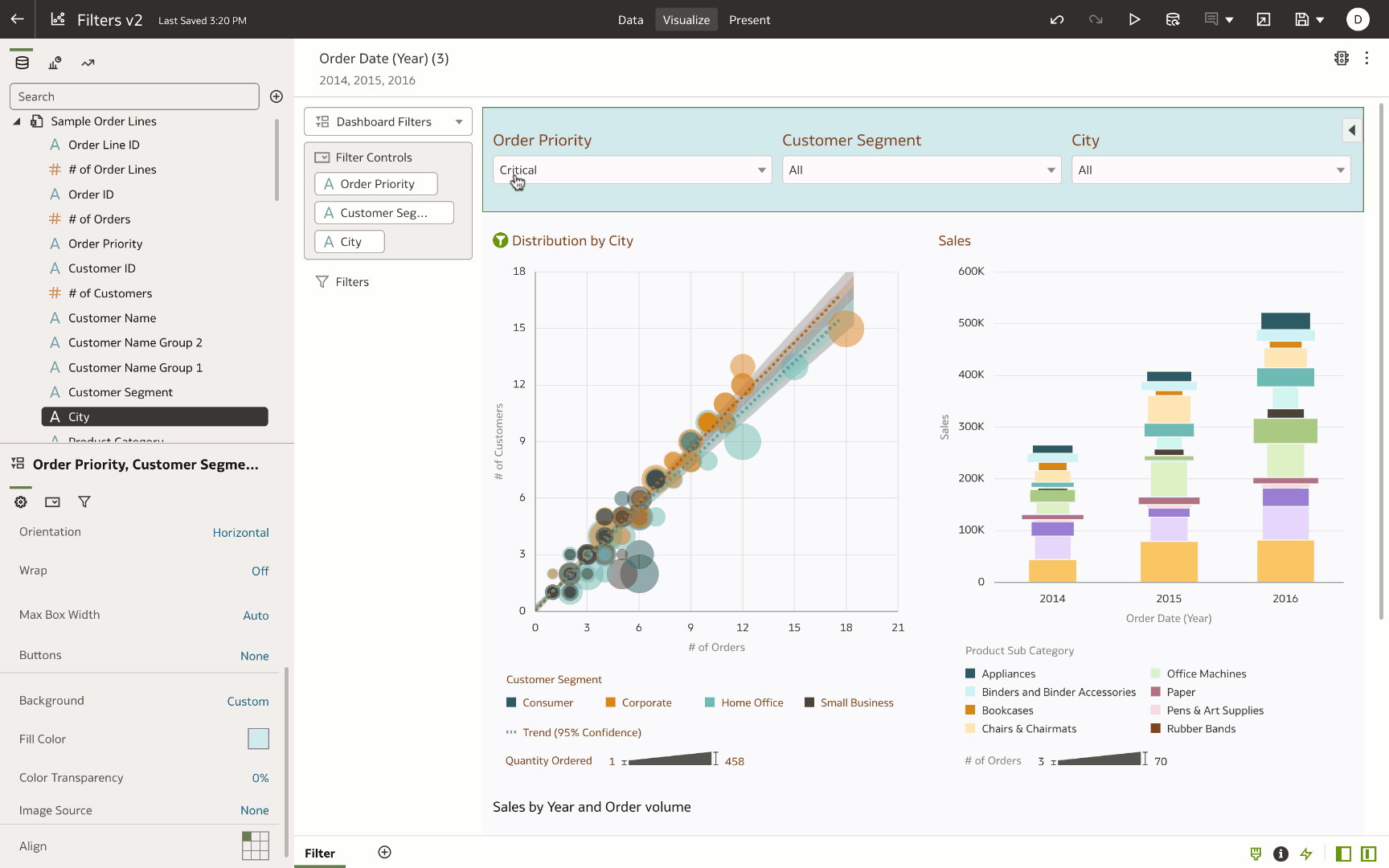Open the Data pane database icon

point(23,63)
